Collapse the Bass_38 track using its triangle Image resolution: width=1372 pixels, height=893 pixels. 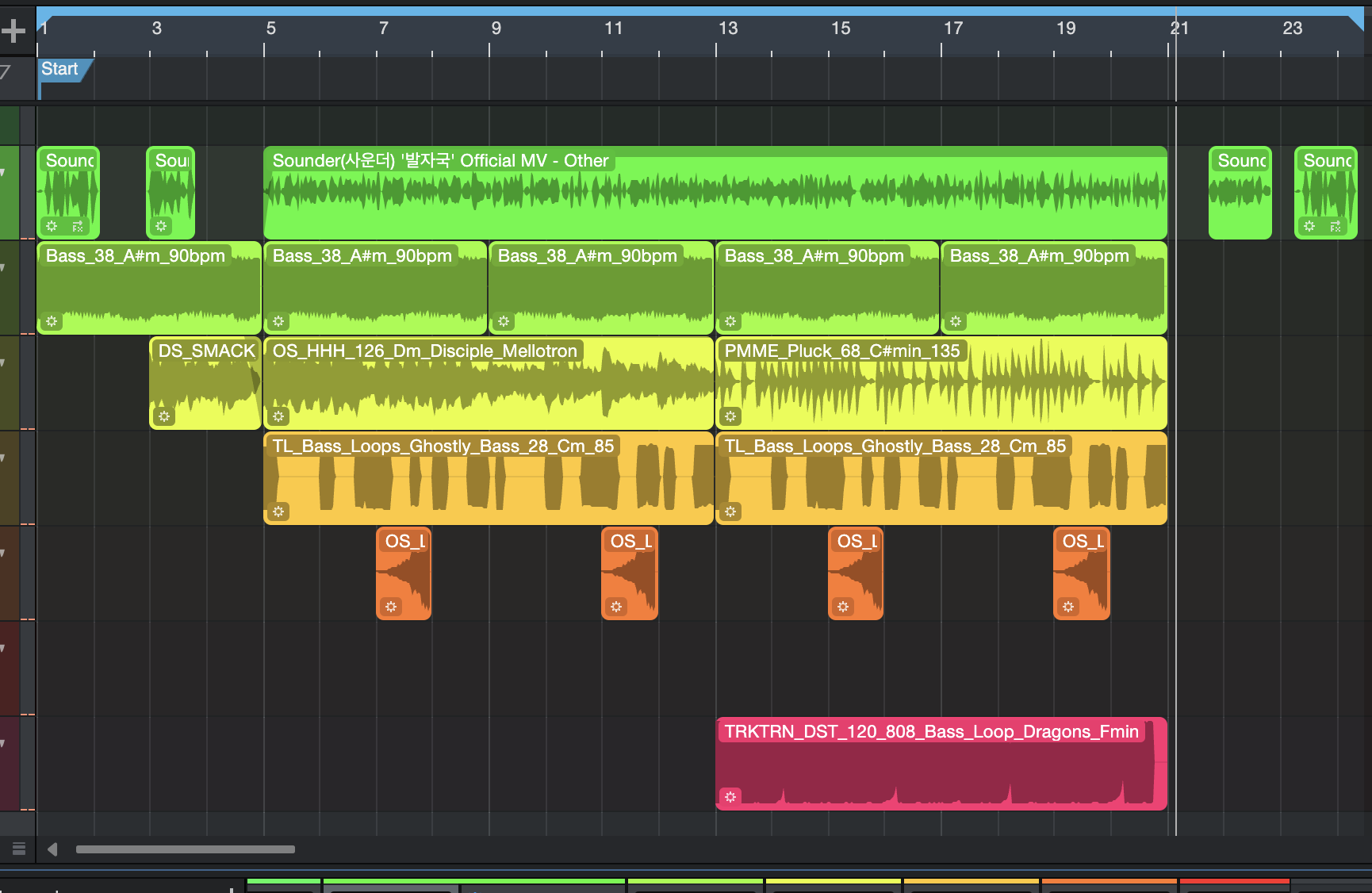[x=3, y=267]
